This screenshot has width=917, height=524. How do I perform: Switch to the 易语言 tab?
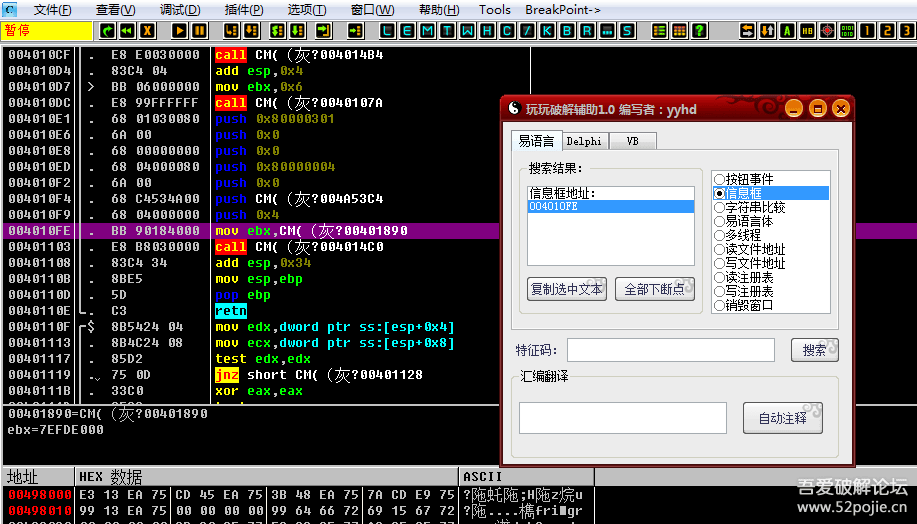coord(536,140)
